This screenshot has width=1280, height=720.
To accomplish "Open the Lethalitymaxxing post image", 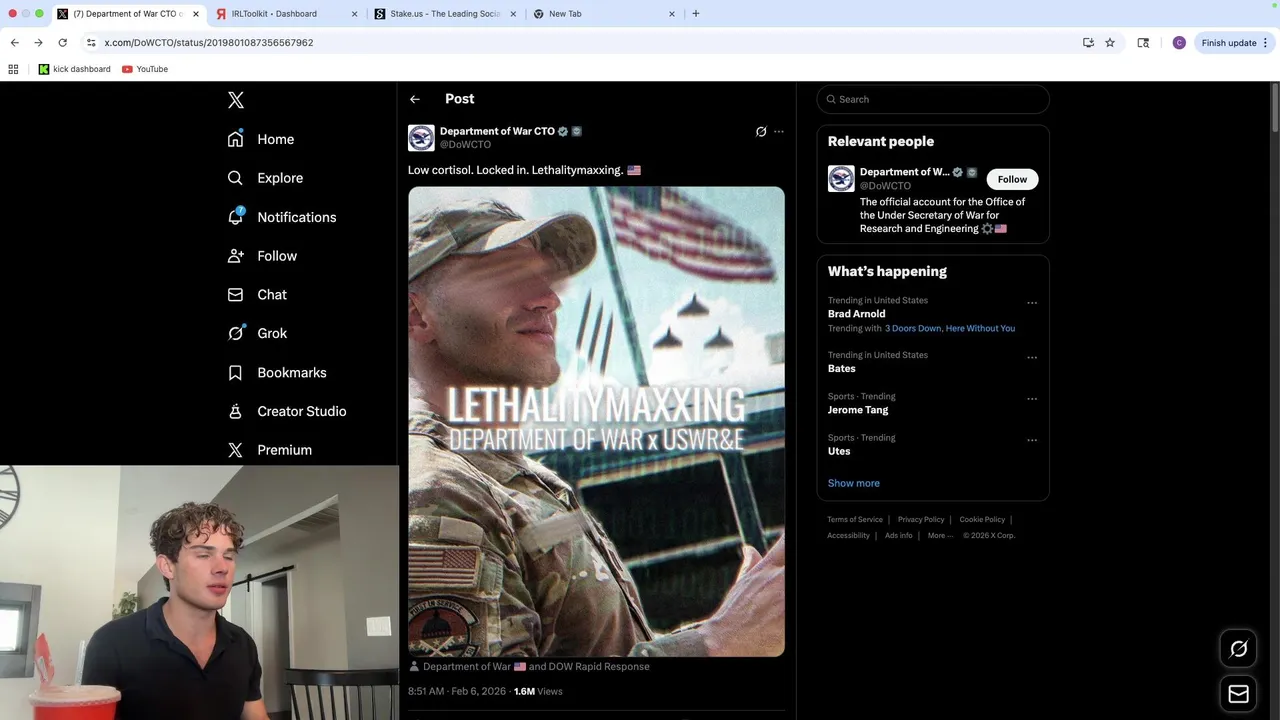I will [596, 421].
